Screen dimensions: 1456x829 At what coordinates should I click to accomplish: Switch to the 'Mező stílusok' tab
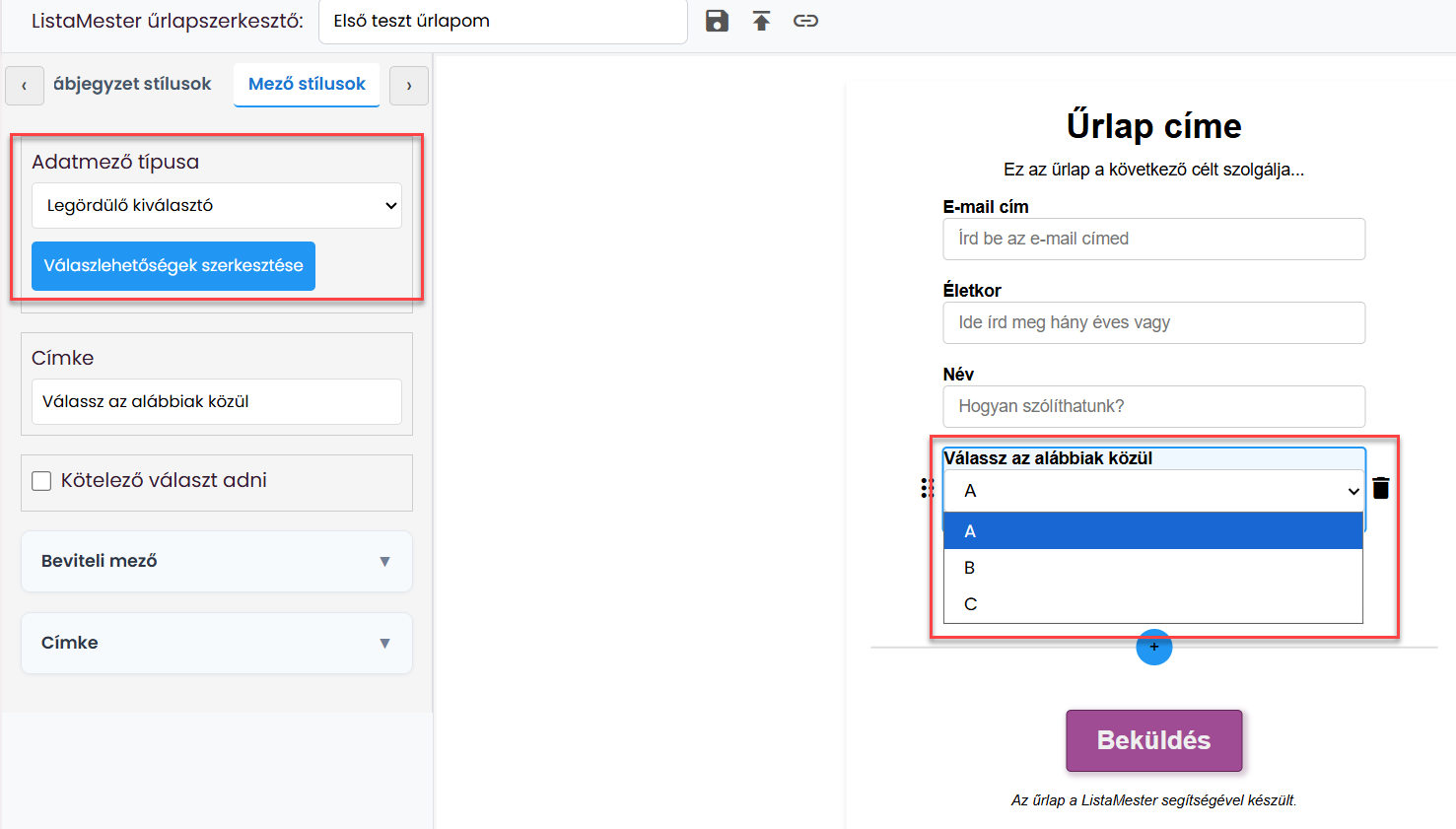tap(307, 85)
